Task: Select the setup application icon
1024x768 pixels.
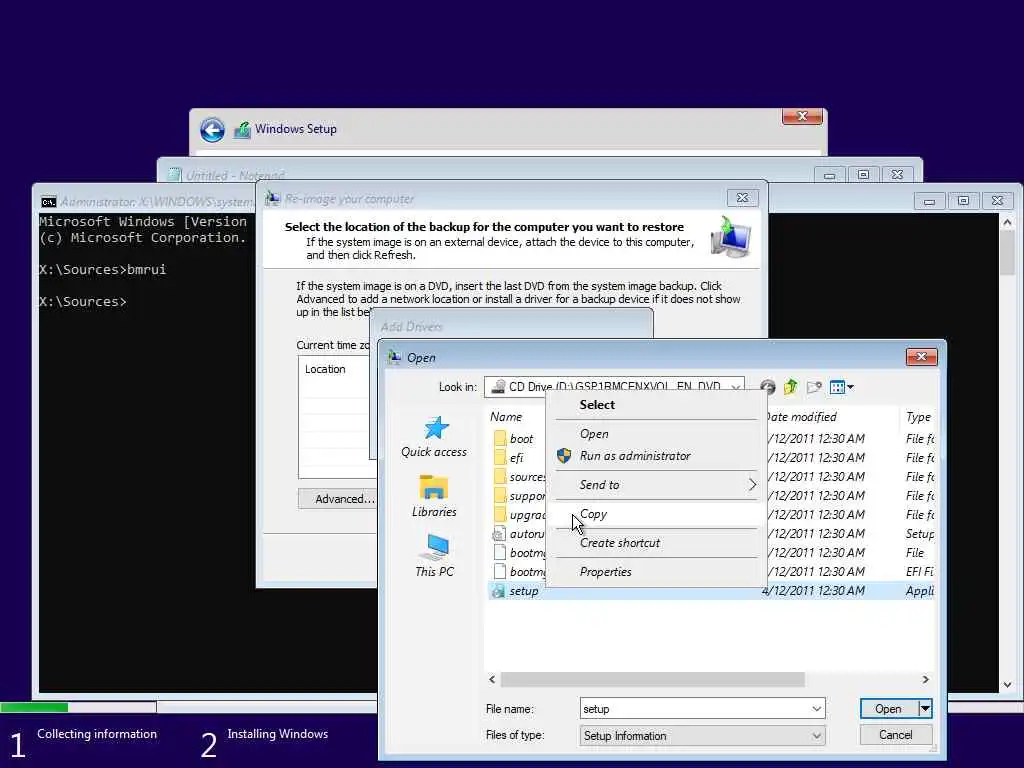Action: point(499,591)
